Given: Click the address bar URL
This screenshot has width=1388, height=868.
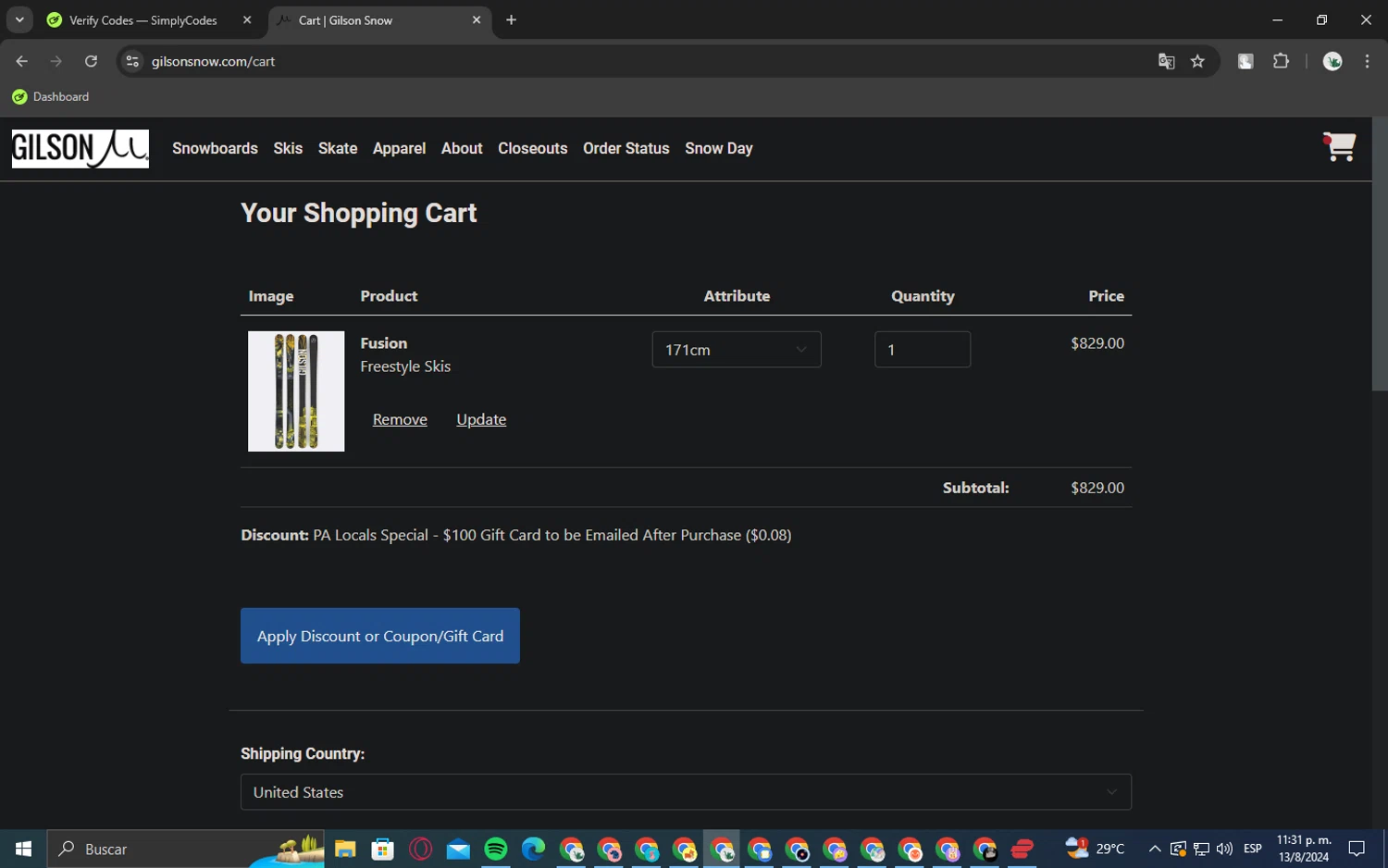Looking at the screenshot, I should click(214, 61).
